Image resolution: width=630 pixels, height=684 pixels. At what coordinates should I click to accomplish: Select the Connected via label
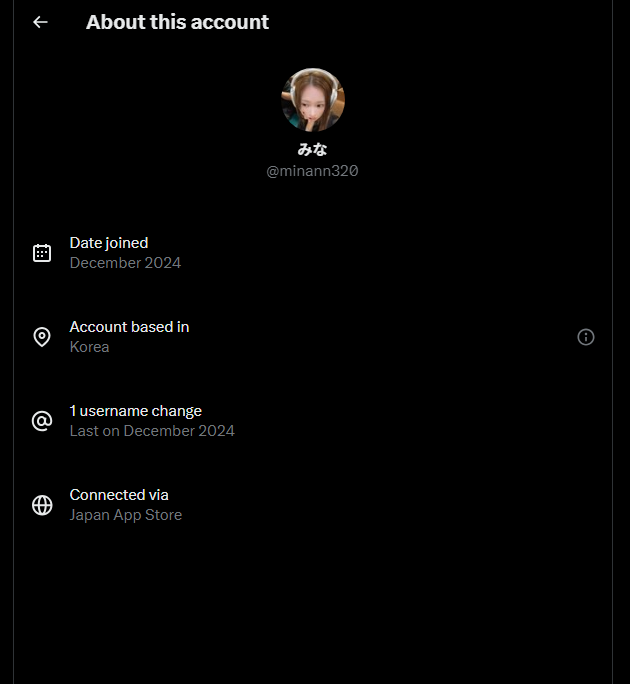point(119,495)
